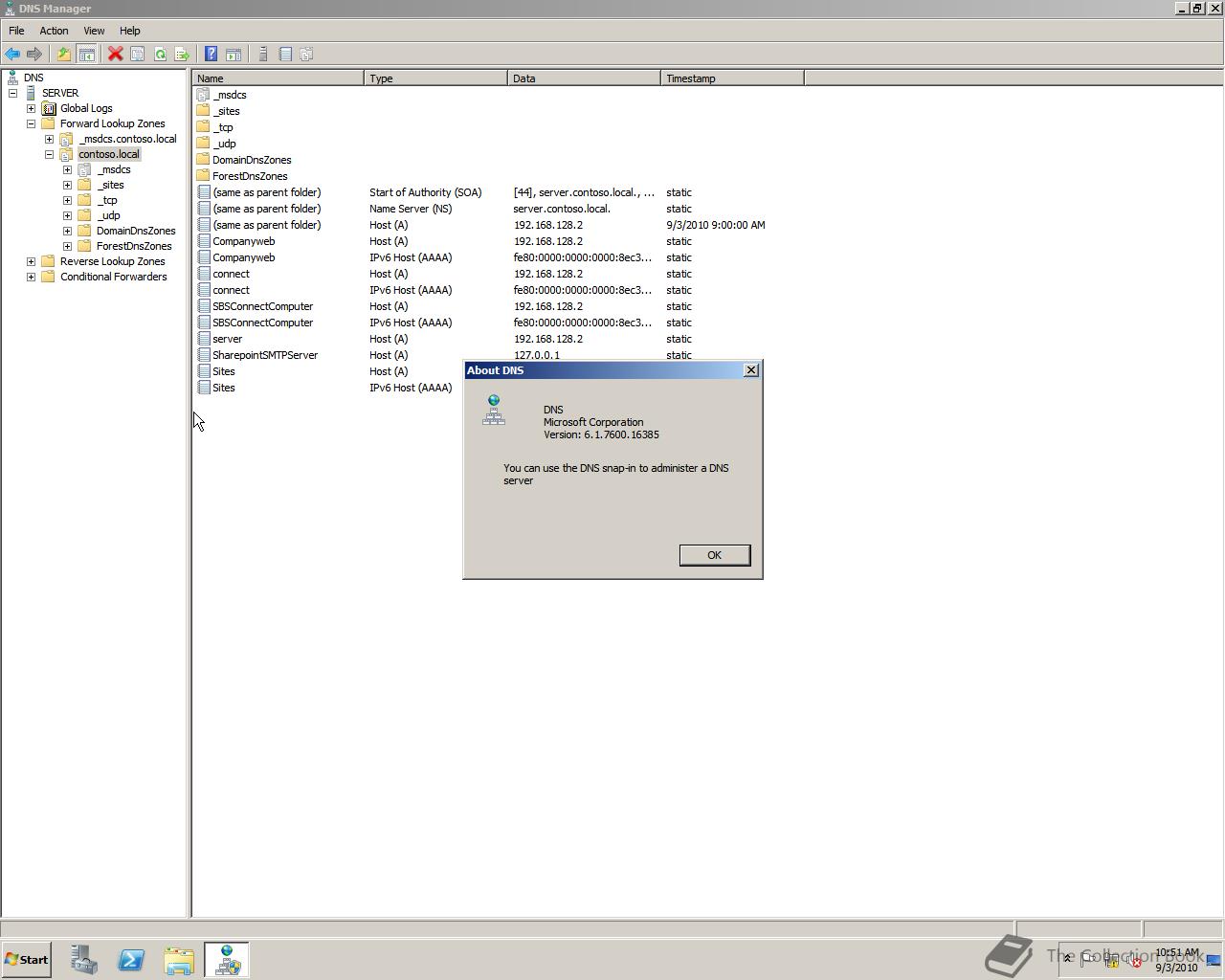The height and width of the screenshot is (980, 1225).
Task: Click the green Refresh toolbar icon
Action: [x=160, y=55]
